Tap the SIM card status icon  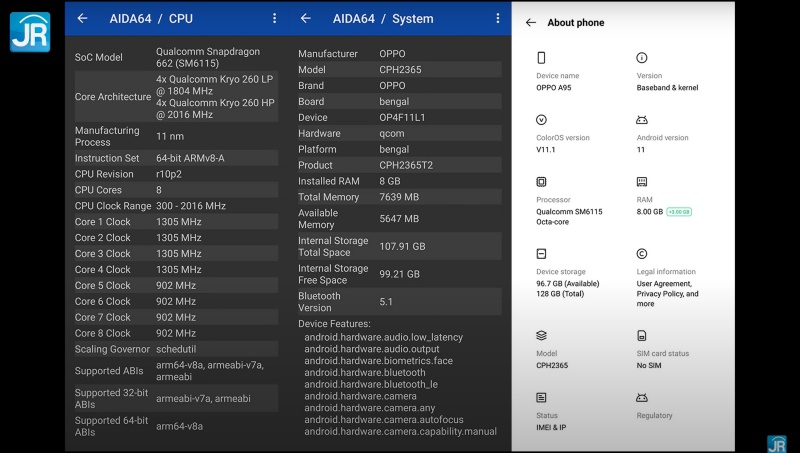tap(642, 335)
